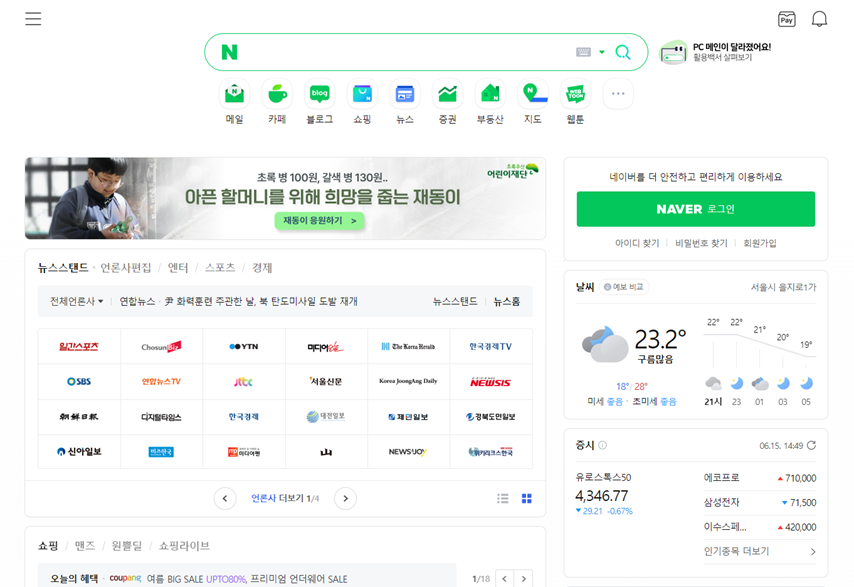This screenshot has width=854, height=587.
Task: Show previous shopping deal arrow
Action: (x=504, y=578)
